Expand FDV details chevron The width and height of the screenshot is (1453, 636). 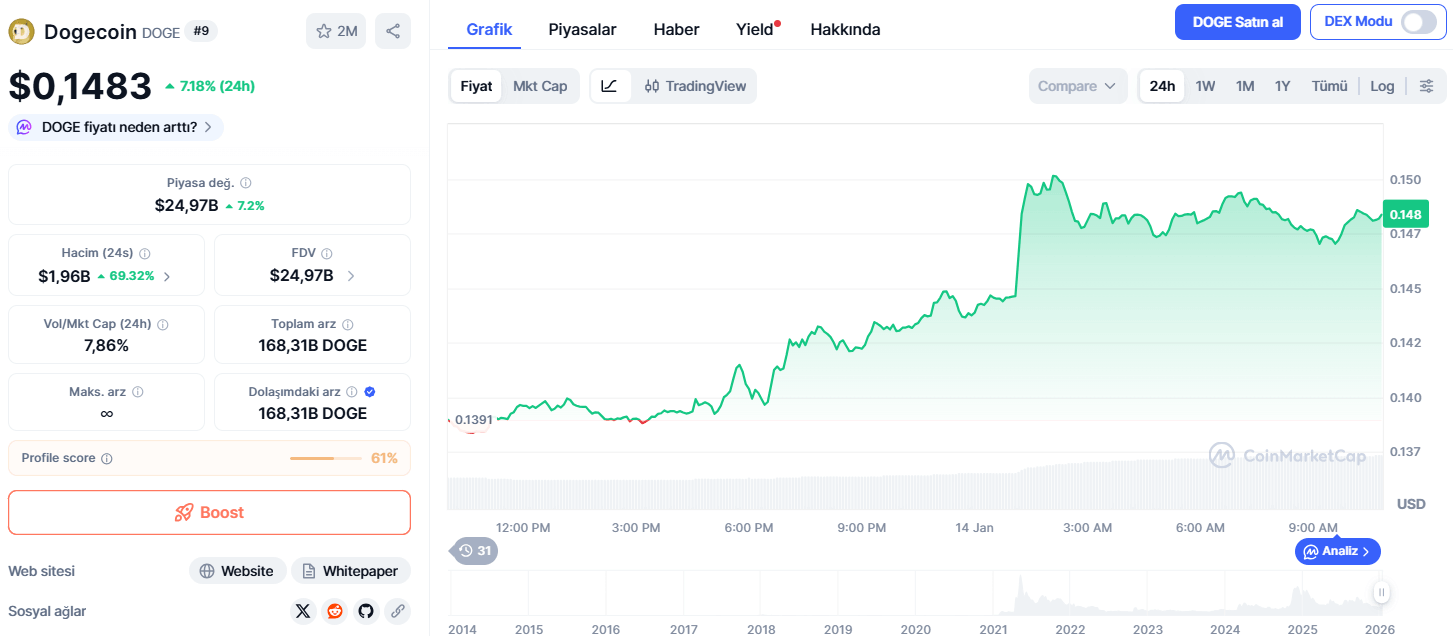[x=351, y=276]
